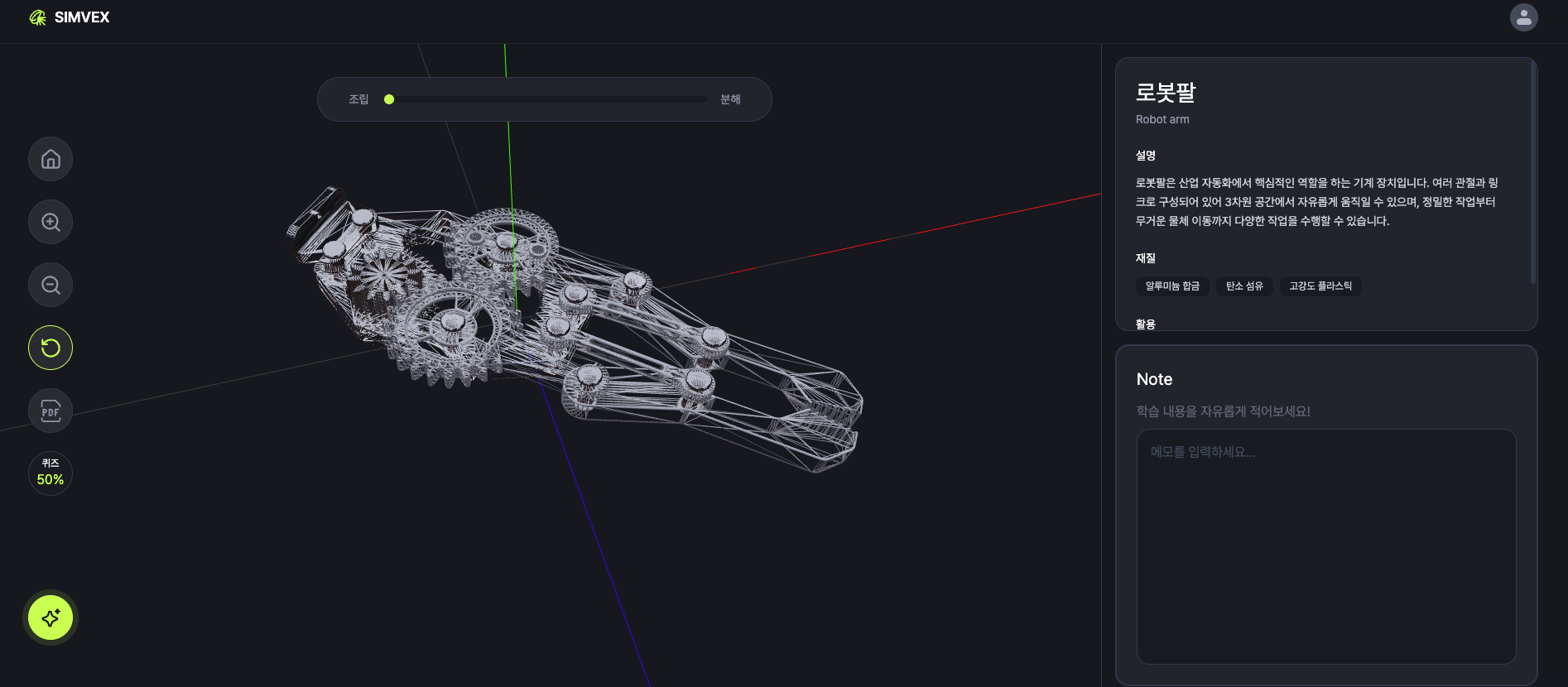The height and width of the screenshot is (687, 1568).
Task: Click the Home icon in left sidebar
Action: 51,159
